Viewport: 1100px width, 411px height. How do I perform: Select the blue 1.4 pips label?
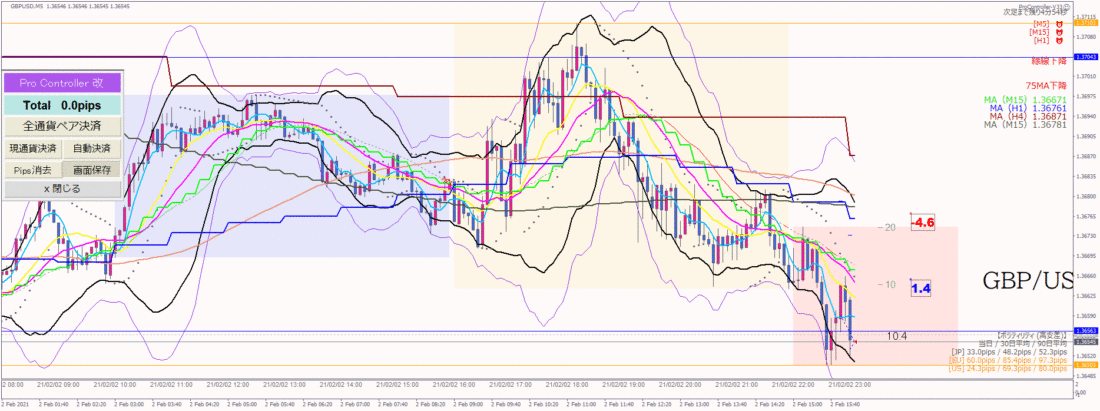pyautogui.click(x=919, y=288)
